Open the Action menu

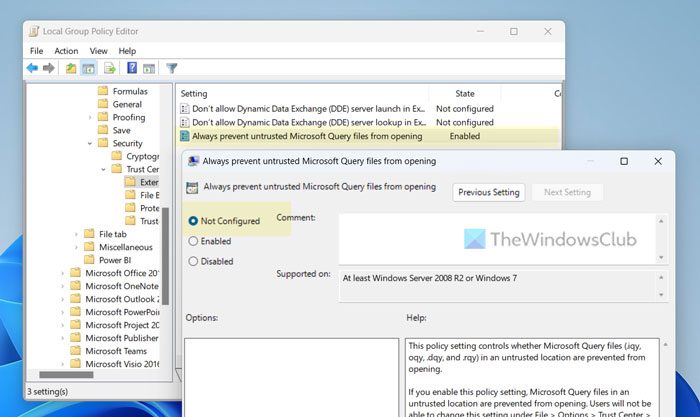click(66, 51)
